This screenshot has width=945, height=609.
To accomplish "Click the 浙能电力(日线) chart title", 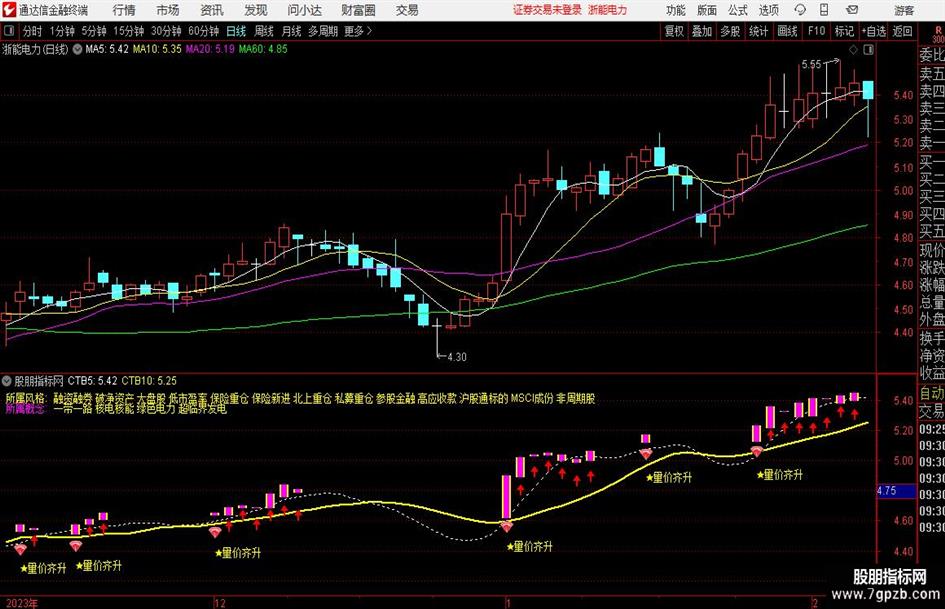I will pos(36,49).
